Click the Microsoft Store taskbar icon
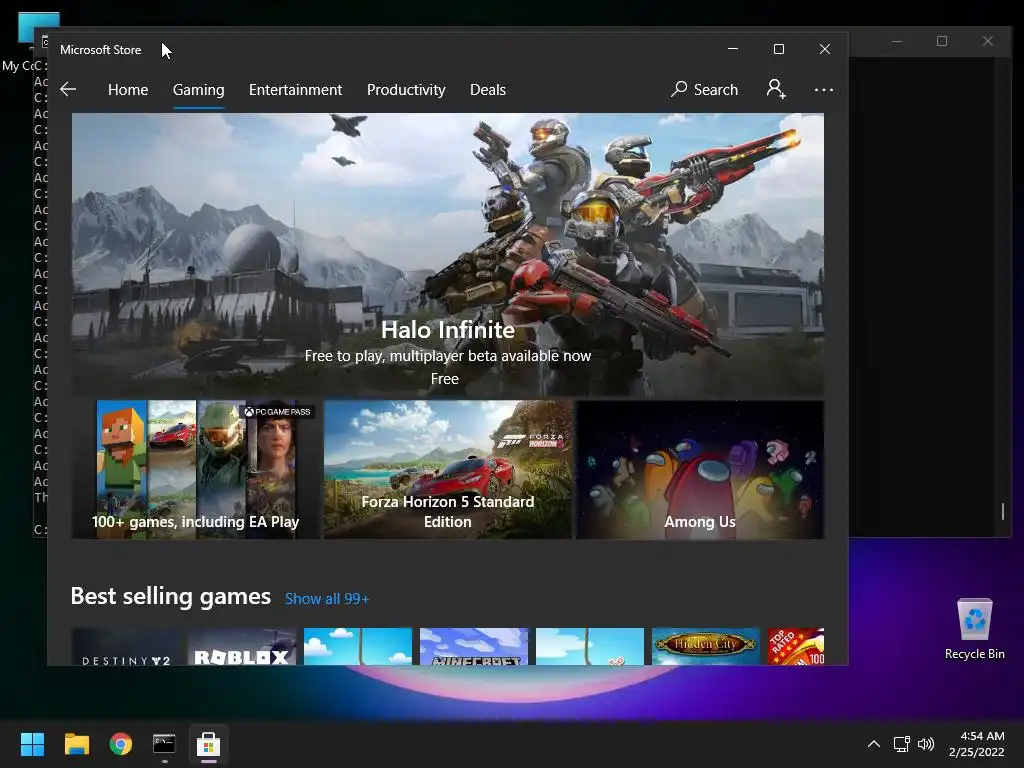The width and height of the screenshot is (1024, 768). [208, 744]
